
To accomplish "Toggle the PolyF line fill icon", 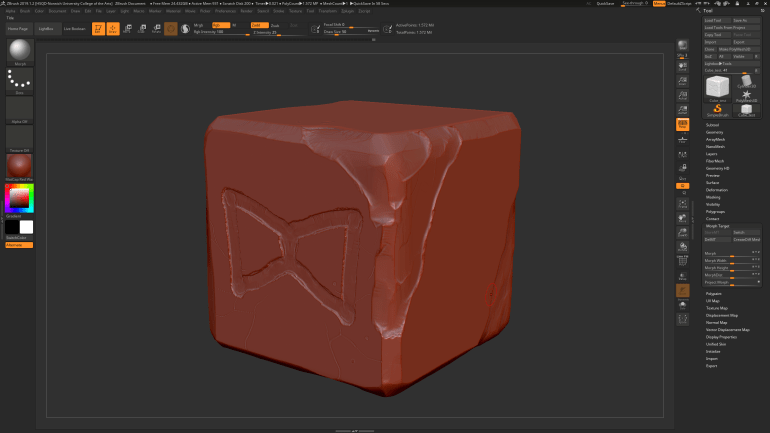I will [683, 260].
